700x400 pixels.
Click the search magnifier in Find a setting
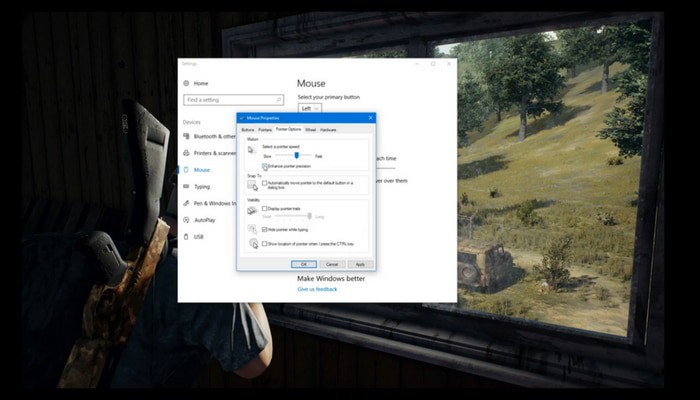click(279, 100)
